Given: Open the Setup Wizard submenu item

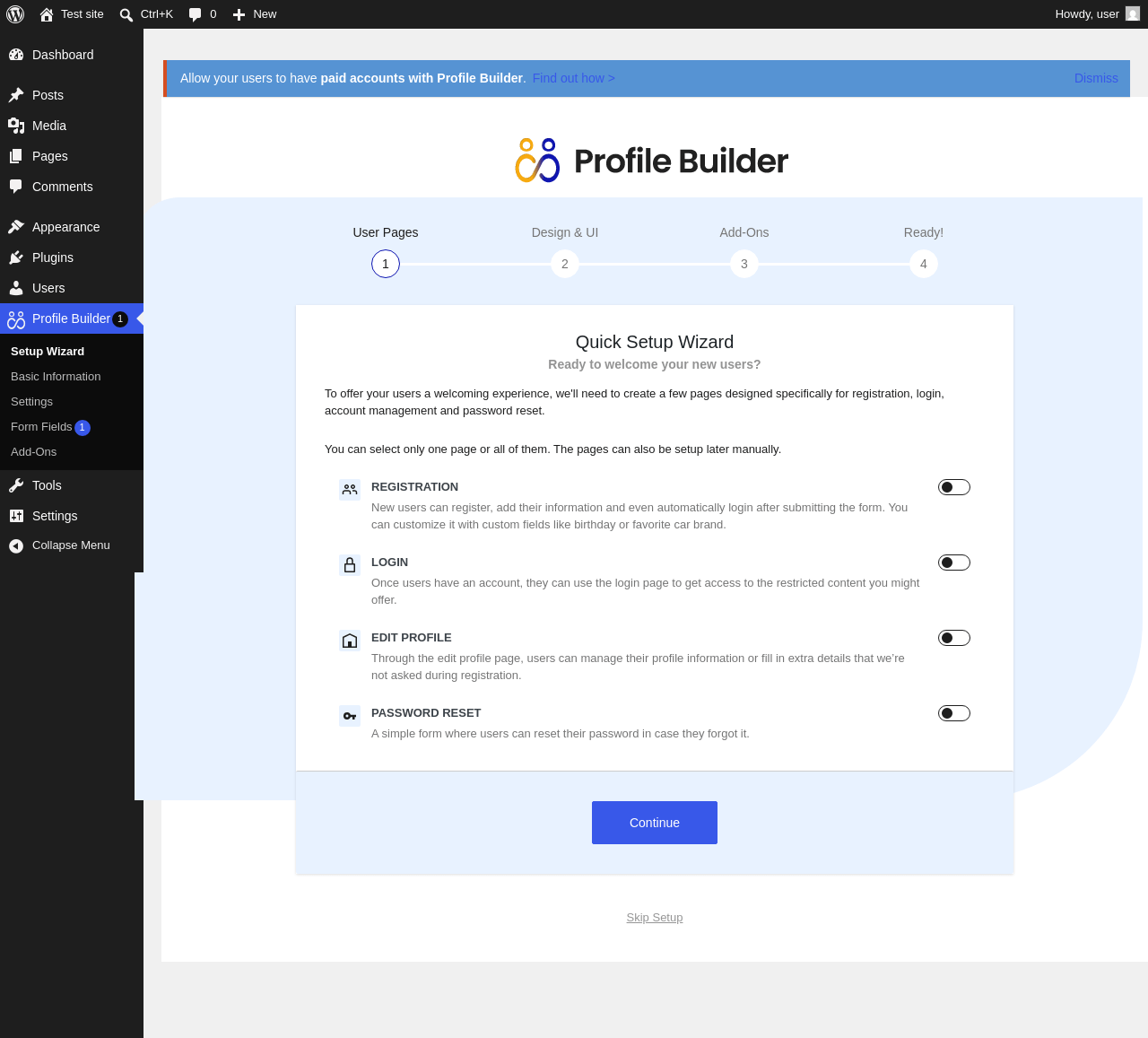Looking at the screenshot, I should (48, 352).
